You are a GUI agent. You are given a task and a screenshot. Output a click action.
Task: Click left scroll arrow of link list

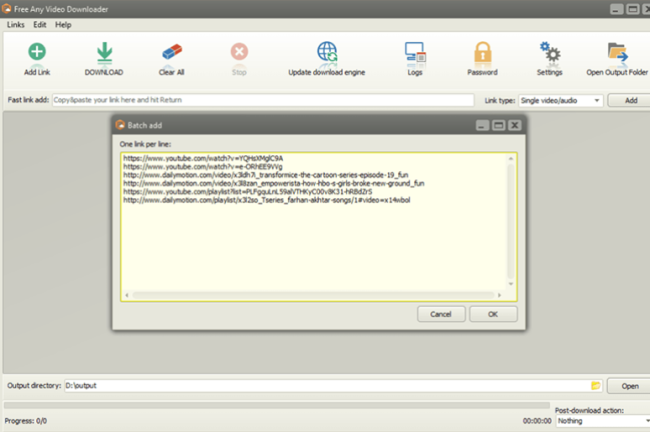(127, 295)
